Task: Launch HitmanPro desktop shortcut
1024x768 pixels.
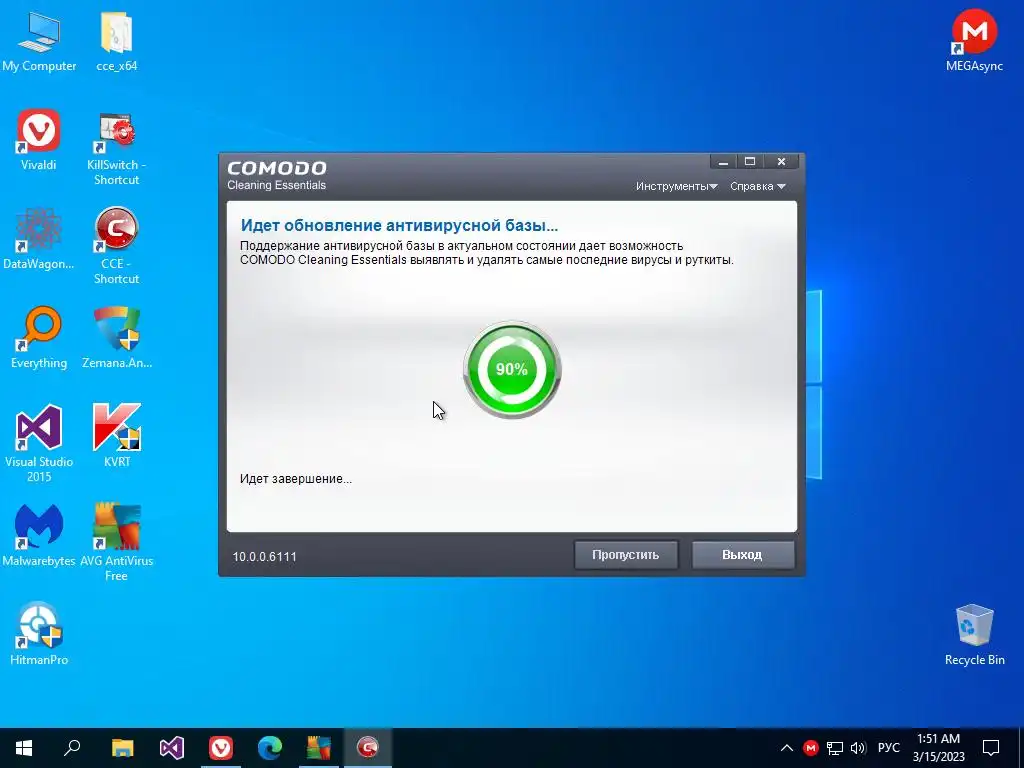Action: point(39,633)
